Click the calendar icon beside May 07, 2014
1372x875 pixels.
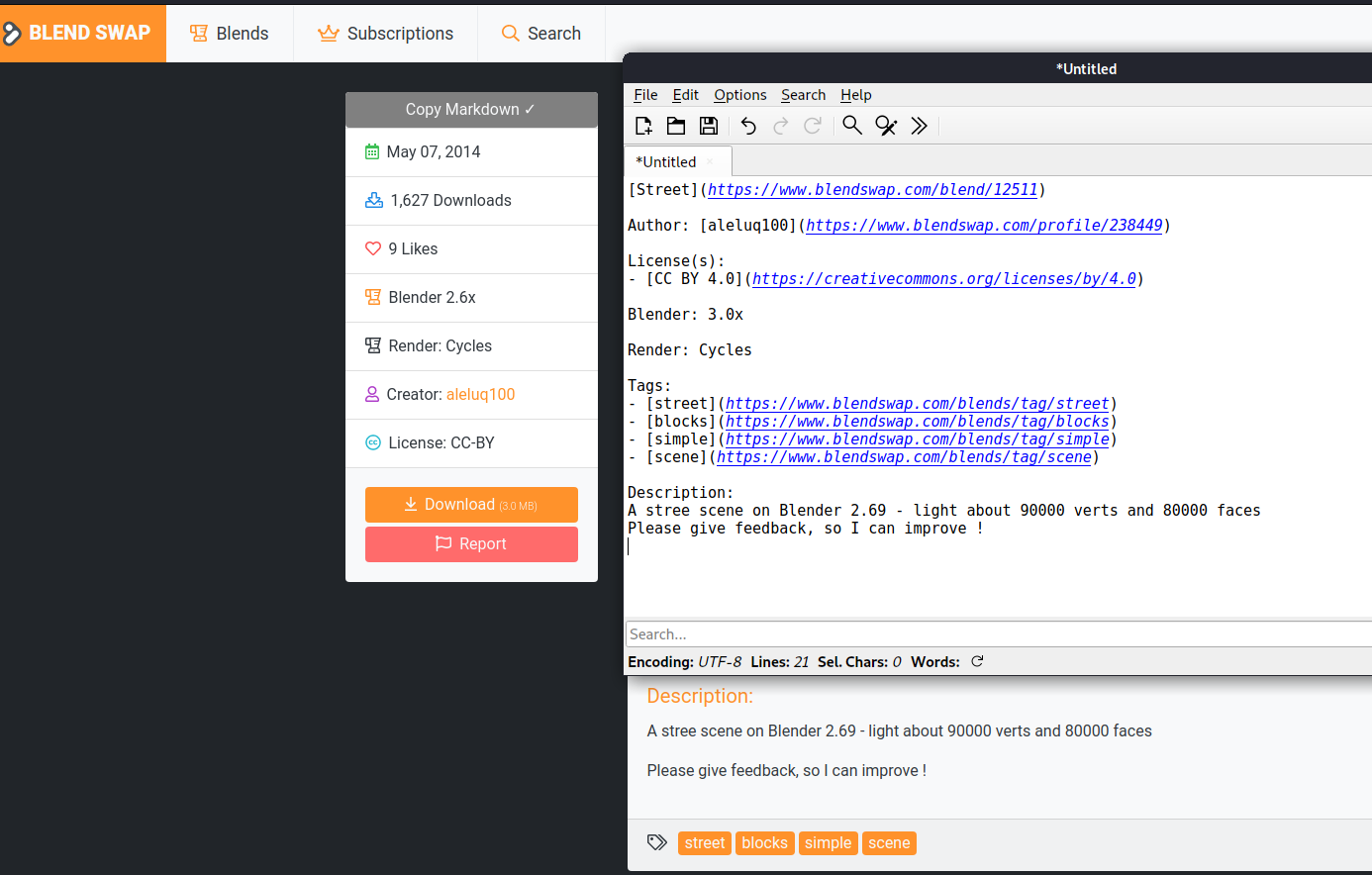[x=372, y=151]
